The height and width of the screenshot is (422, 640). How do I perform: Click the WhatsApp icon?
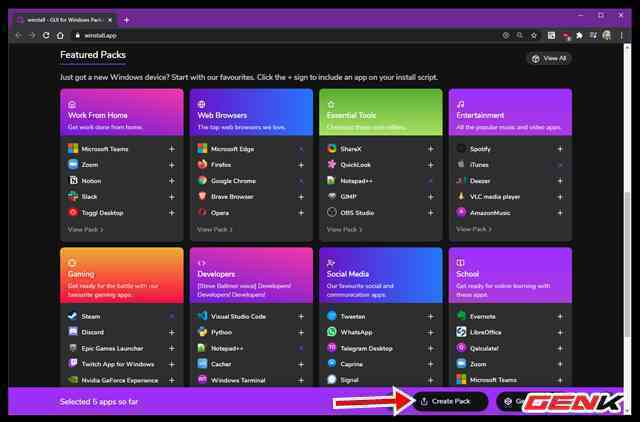[x=332, y=332]
